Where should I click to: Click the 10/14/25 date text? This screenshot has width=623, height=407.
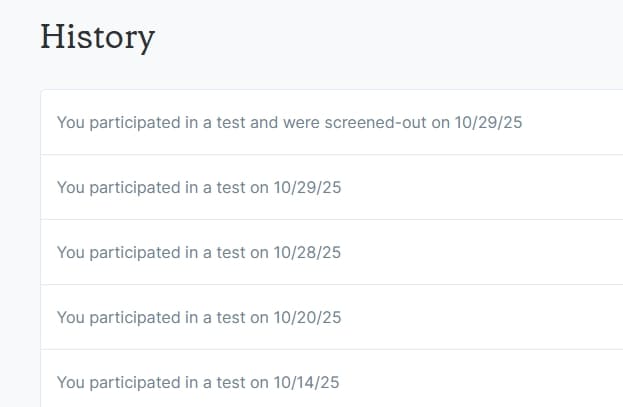pos(308,382)
